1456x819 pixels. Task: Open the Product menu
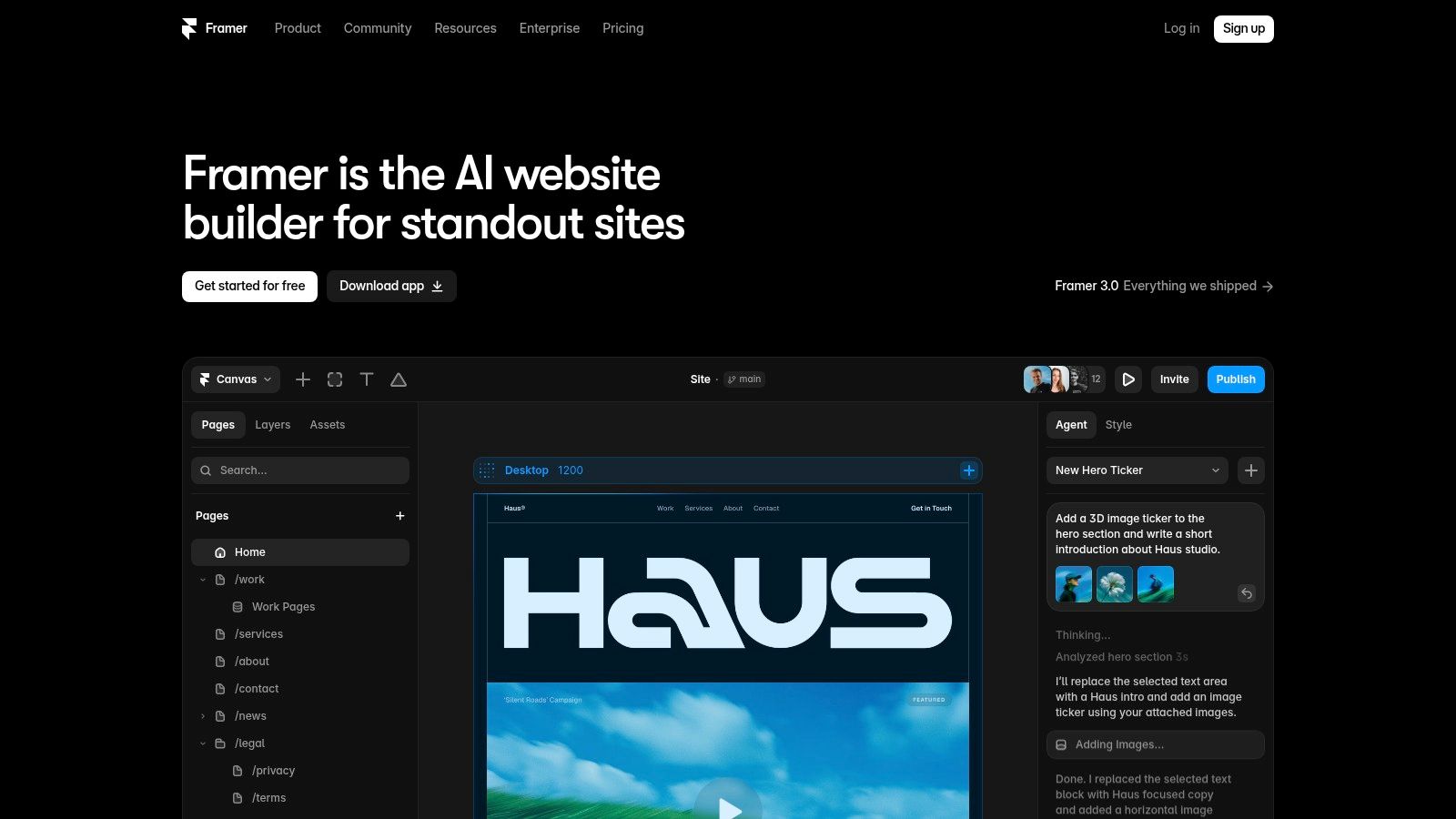click(x=298, y=28)
